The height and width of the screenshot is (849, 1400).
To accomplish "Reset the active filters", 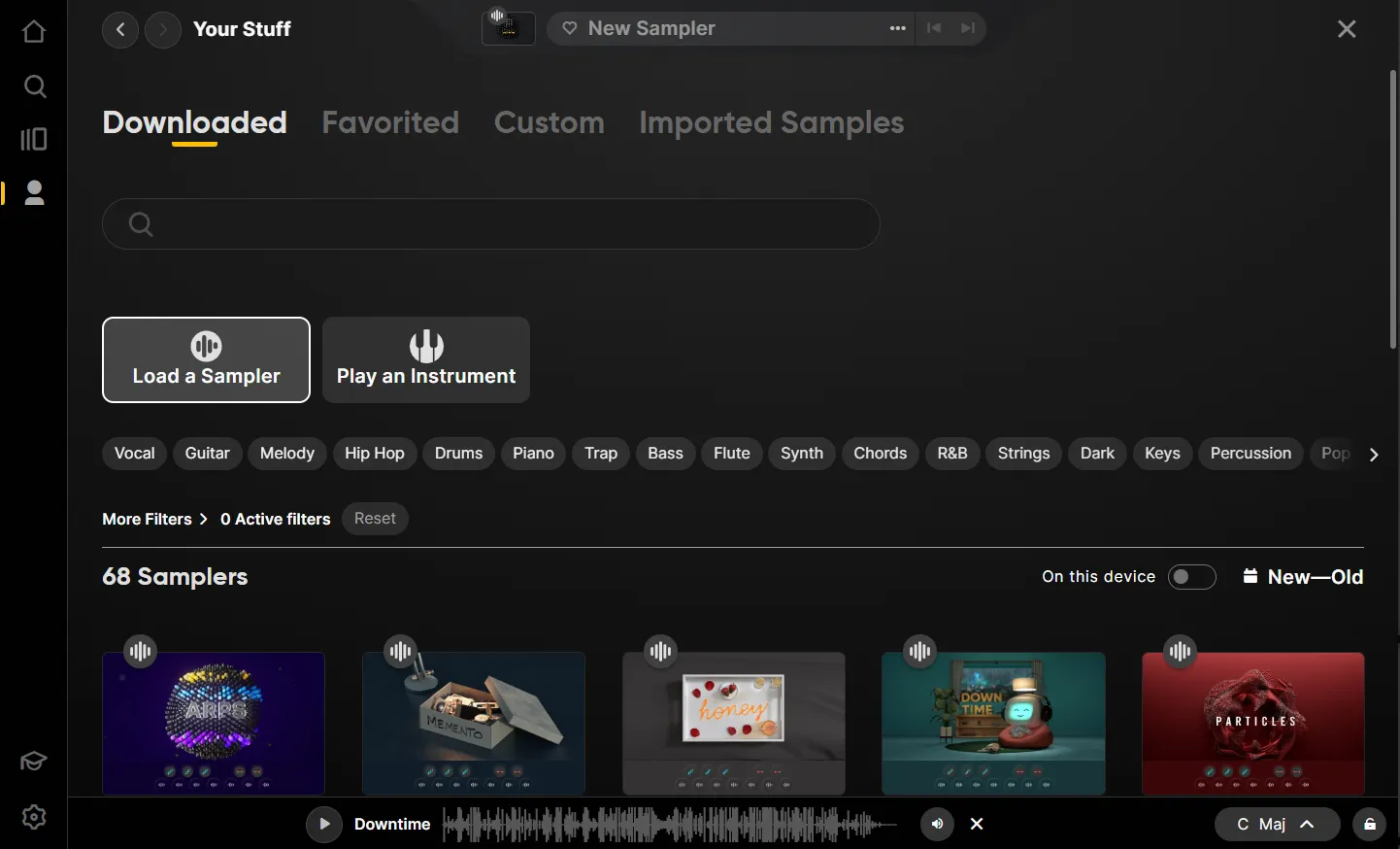I will point(375,519).
